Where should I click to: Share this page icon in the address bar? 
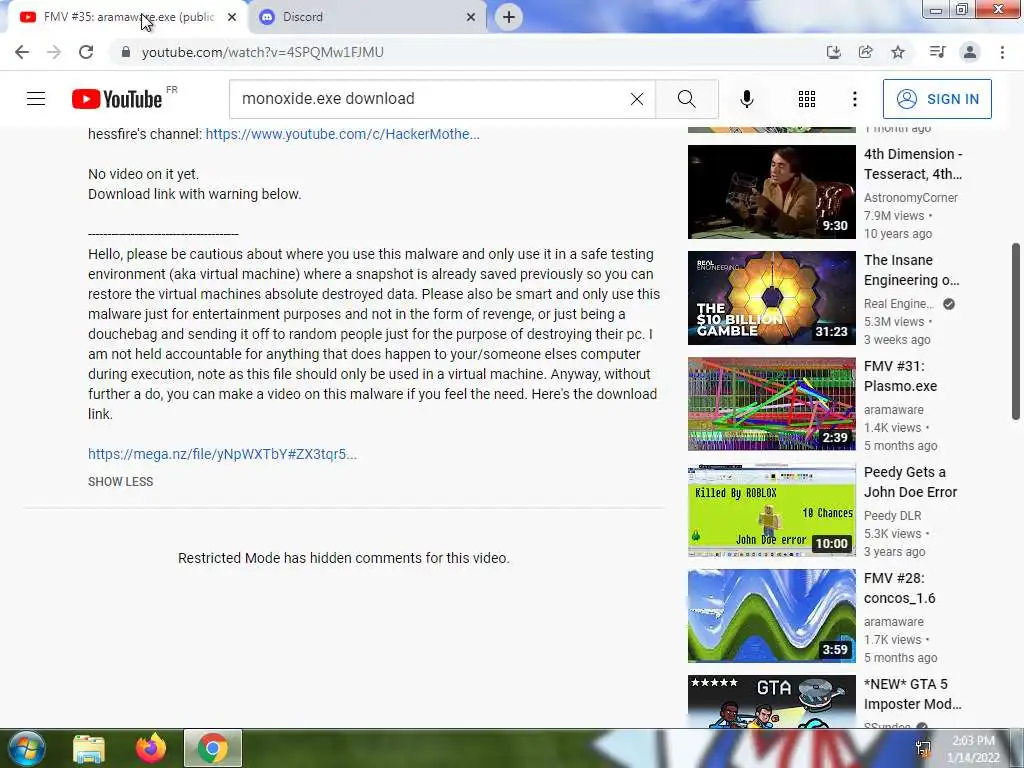(865, 52)
